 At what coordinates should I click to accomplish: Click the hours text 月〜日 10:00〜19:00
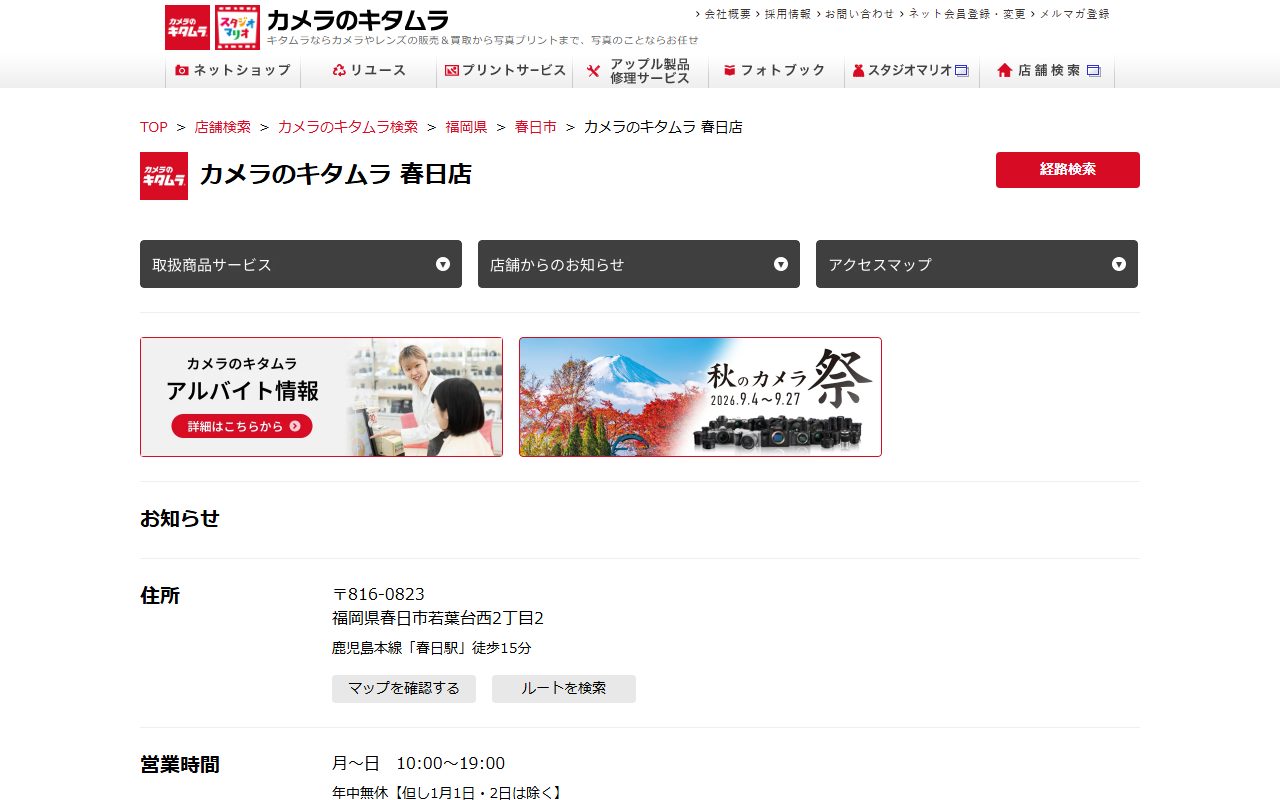[x=418, y=763]
